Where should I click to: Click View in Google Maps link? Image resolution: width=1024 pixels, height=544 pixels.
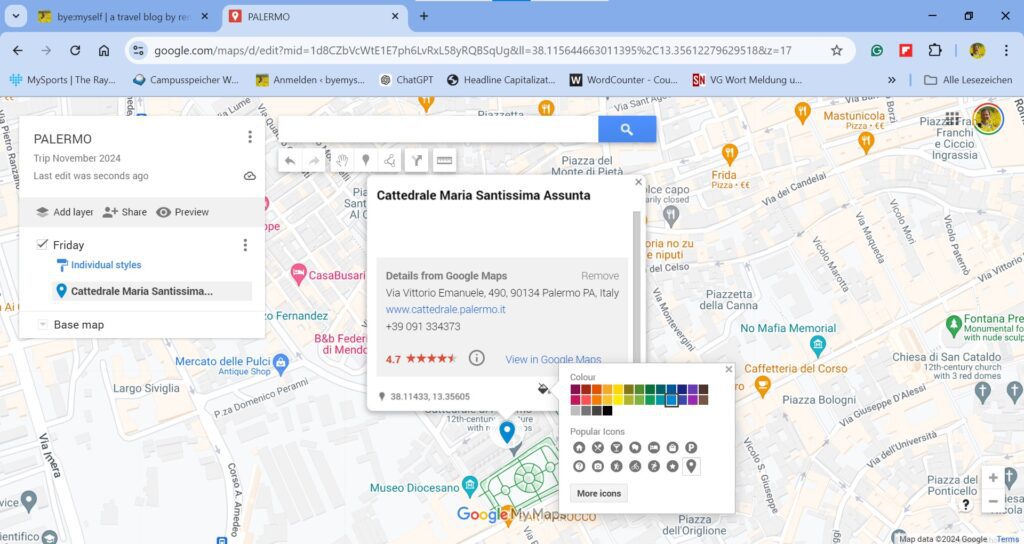pyautogui.click(x=553, y=359)
